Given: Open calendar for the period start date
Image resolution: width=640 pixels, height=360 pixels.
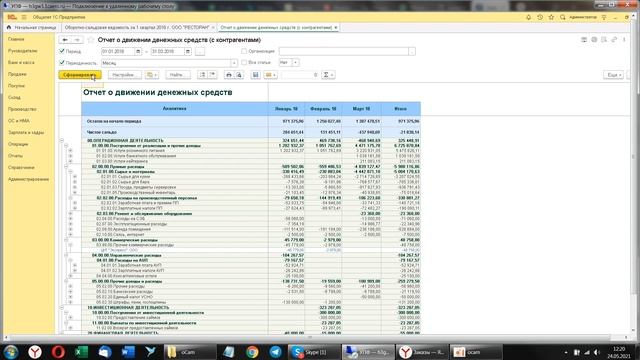Looking at the screenshot, I should [138, 51].
